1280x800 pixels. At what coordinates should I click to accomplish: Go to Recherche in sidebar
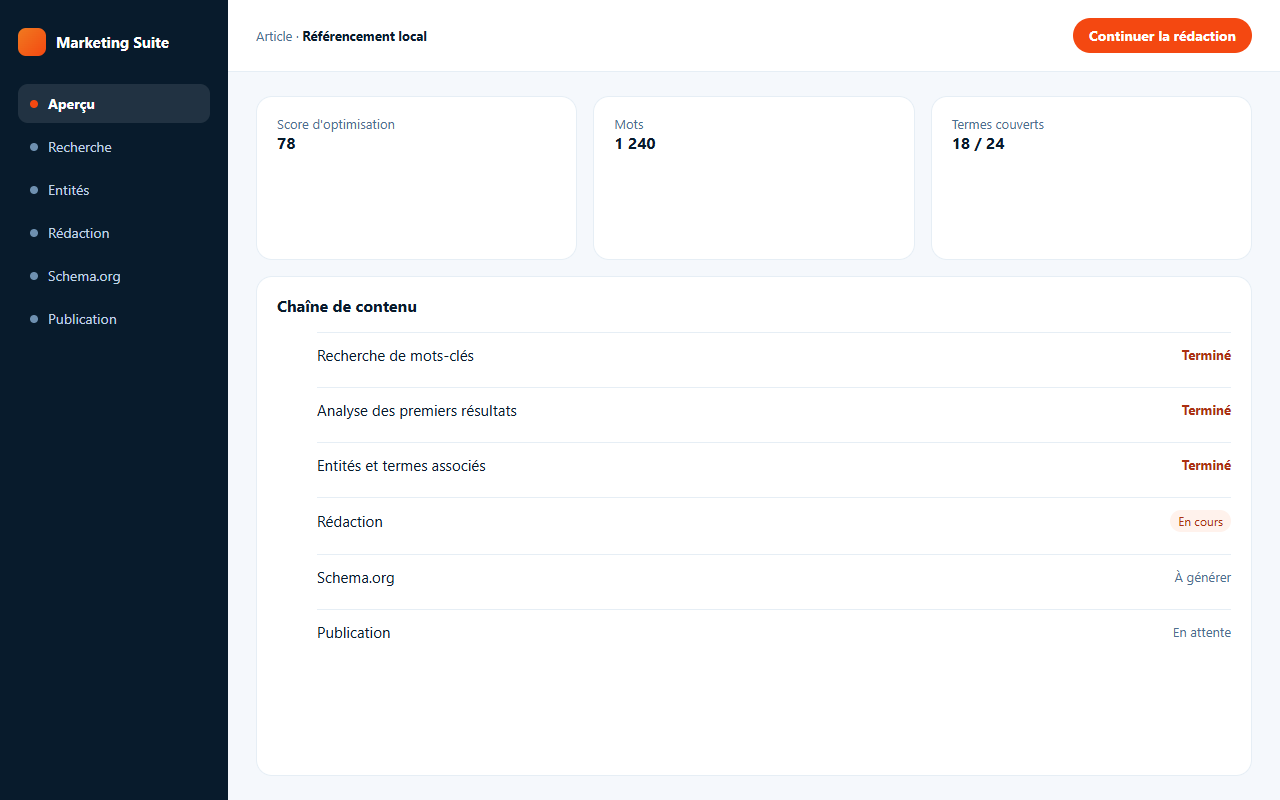[114, 147]
